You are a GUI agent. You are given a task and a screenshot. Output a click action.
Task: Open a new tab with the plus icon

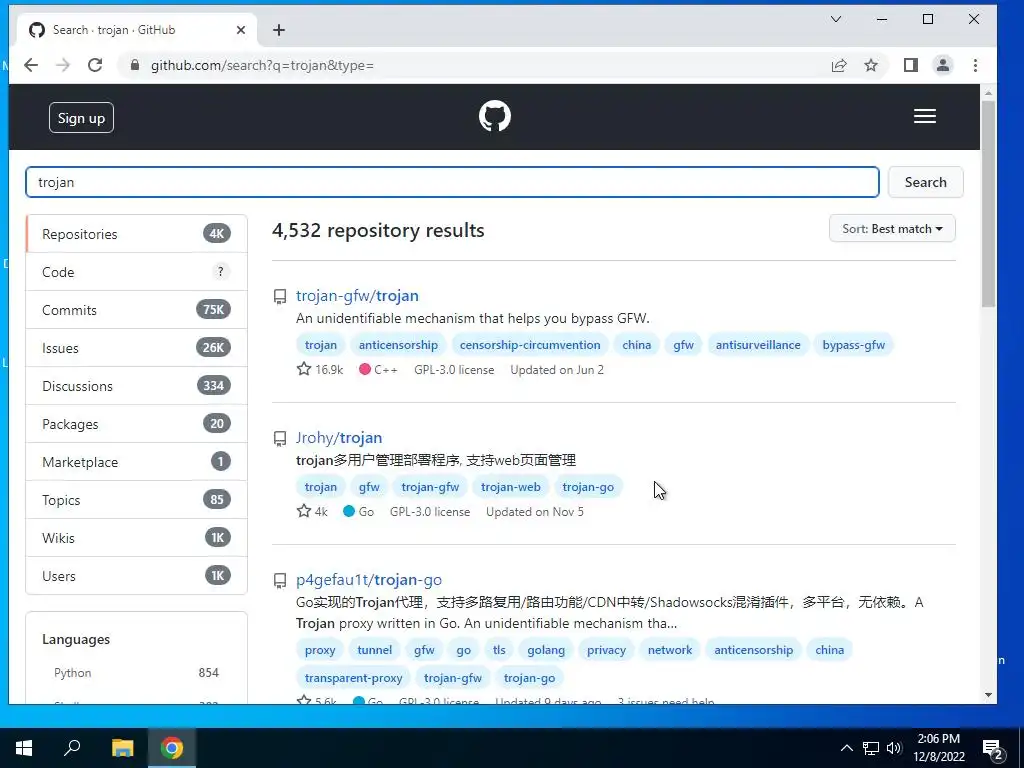(x=279, y=30)
